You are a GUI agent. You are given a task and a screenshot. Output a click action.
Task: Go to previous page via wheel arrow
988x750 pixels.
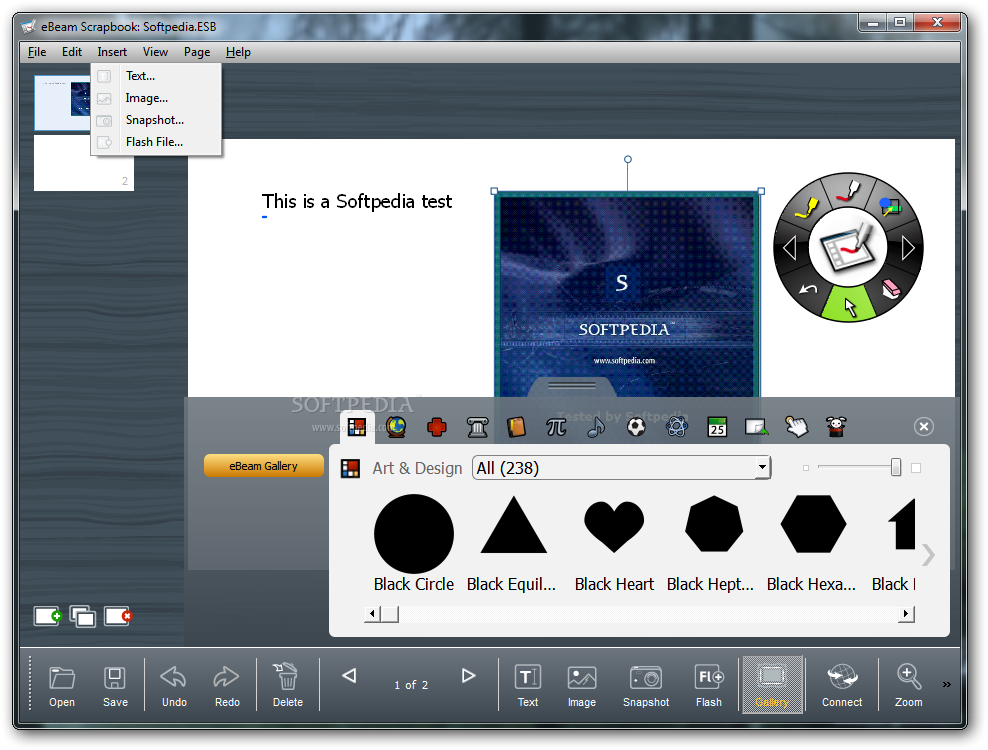tap(790, 248)
